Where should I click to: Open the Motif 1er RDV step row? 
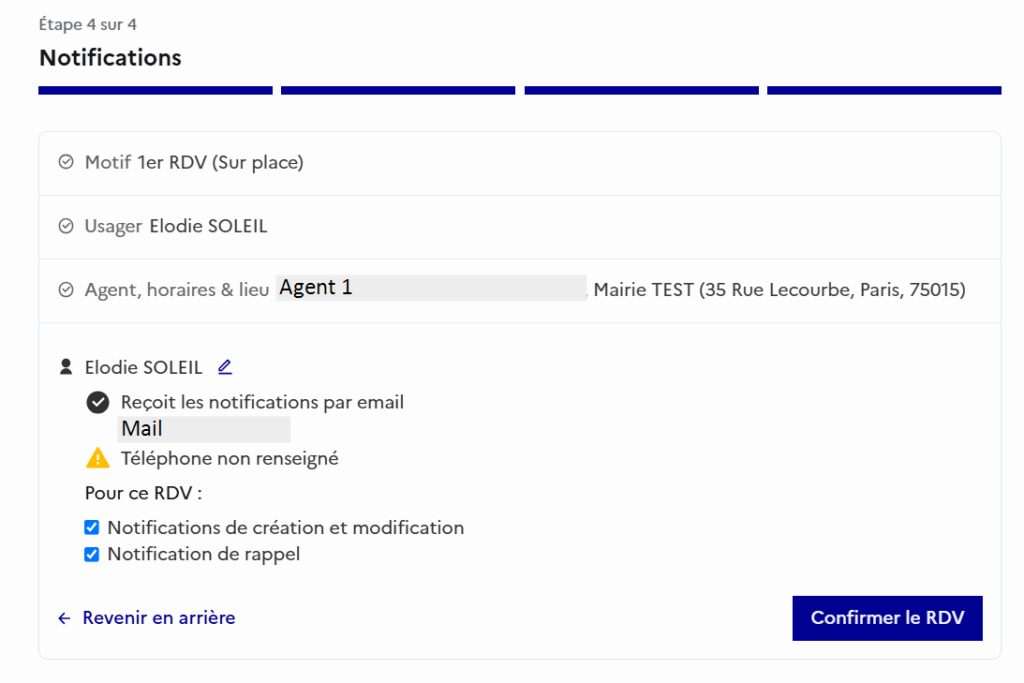click(520, 163)
